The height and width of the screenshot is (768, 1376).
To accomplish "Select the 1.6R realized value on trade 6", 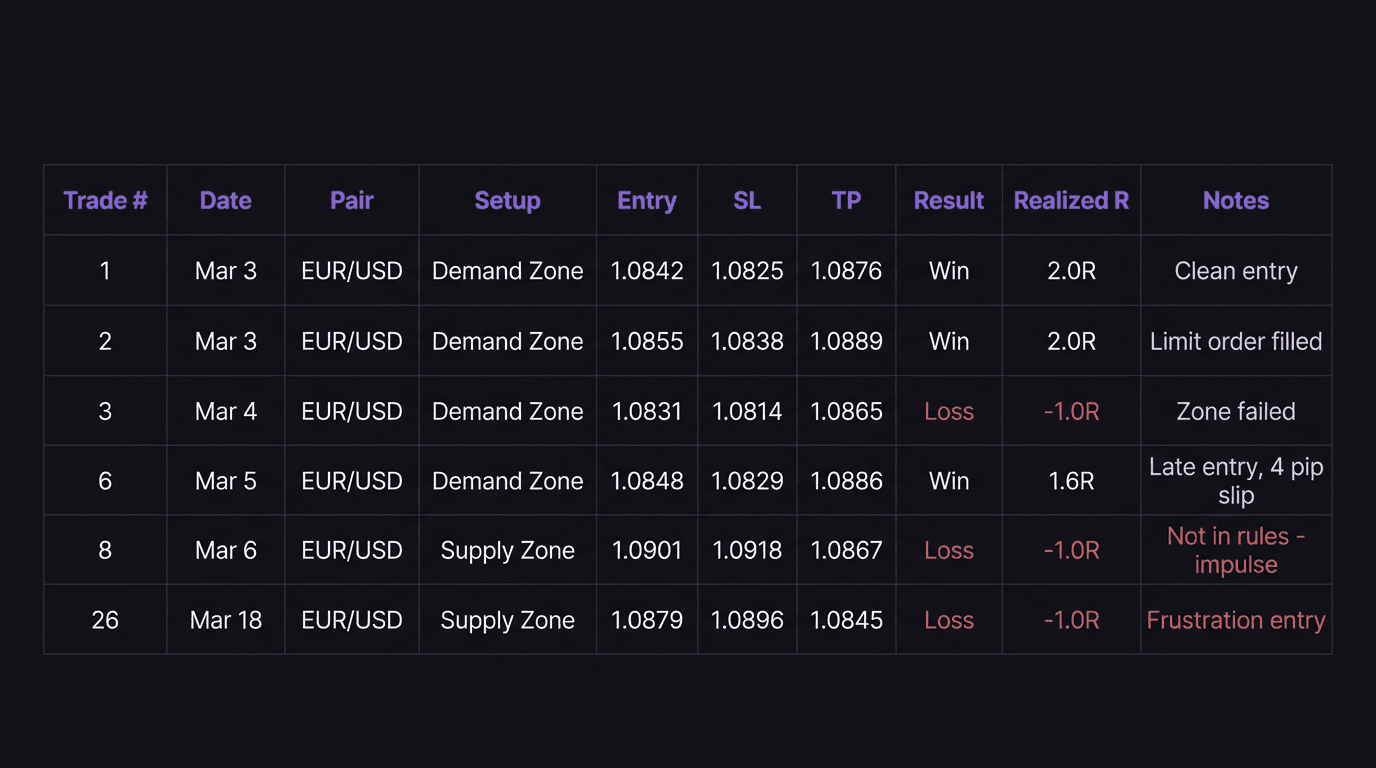I will tap(1070, 480).
